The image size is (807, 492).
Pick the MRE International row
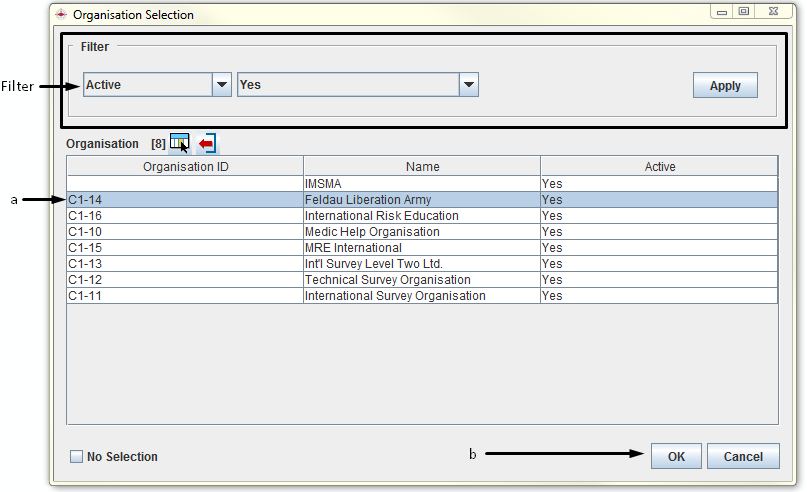click(353, 248)
